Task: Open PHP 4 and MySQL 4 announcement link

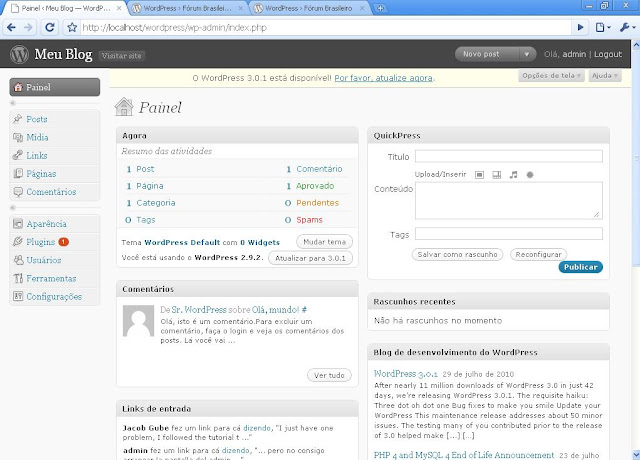Action: click(x=464, y=455)
